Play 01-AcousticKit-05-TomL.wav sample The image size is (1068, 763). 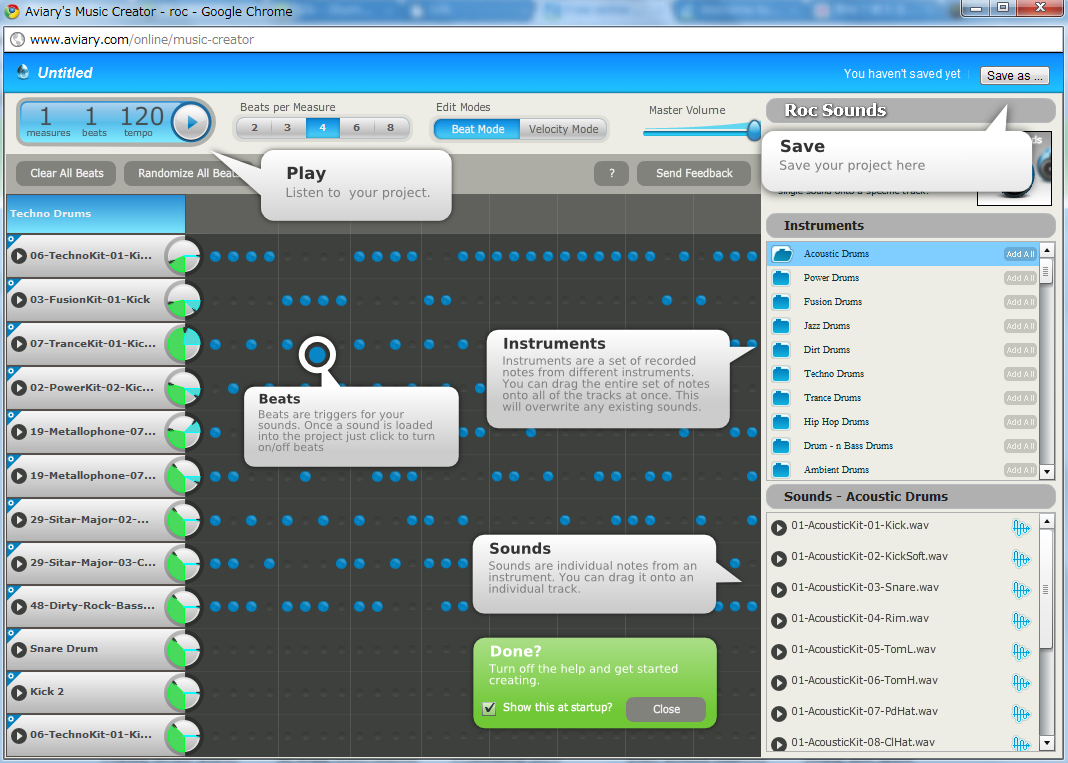pos(779,651)
